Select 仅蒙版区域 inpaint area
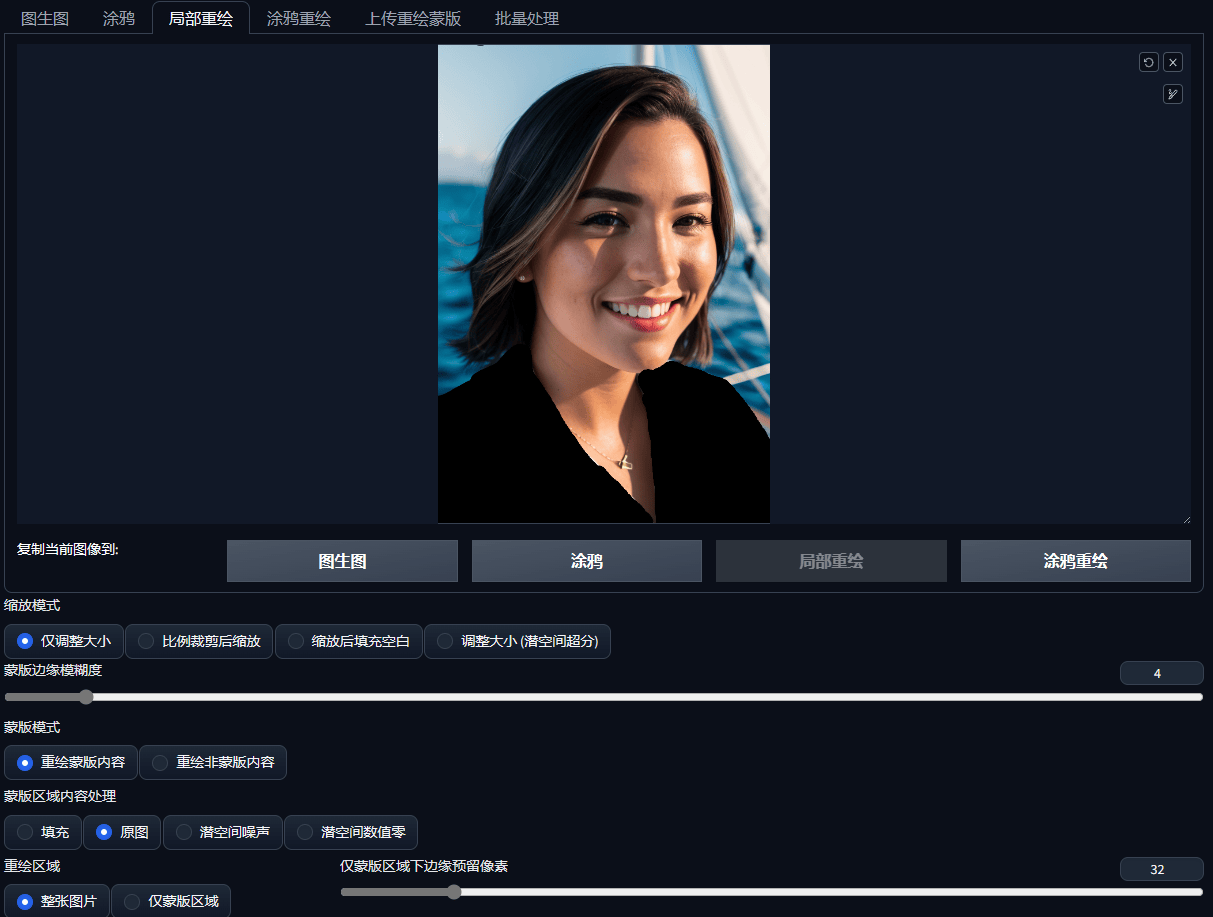Image resolution: width=1213 pixels, height=917 pixels. pyautogui.click(x=171, y=901)
